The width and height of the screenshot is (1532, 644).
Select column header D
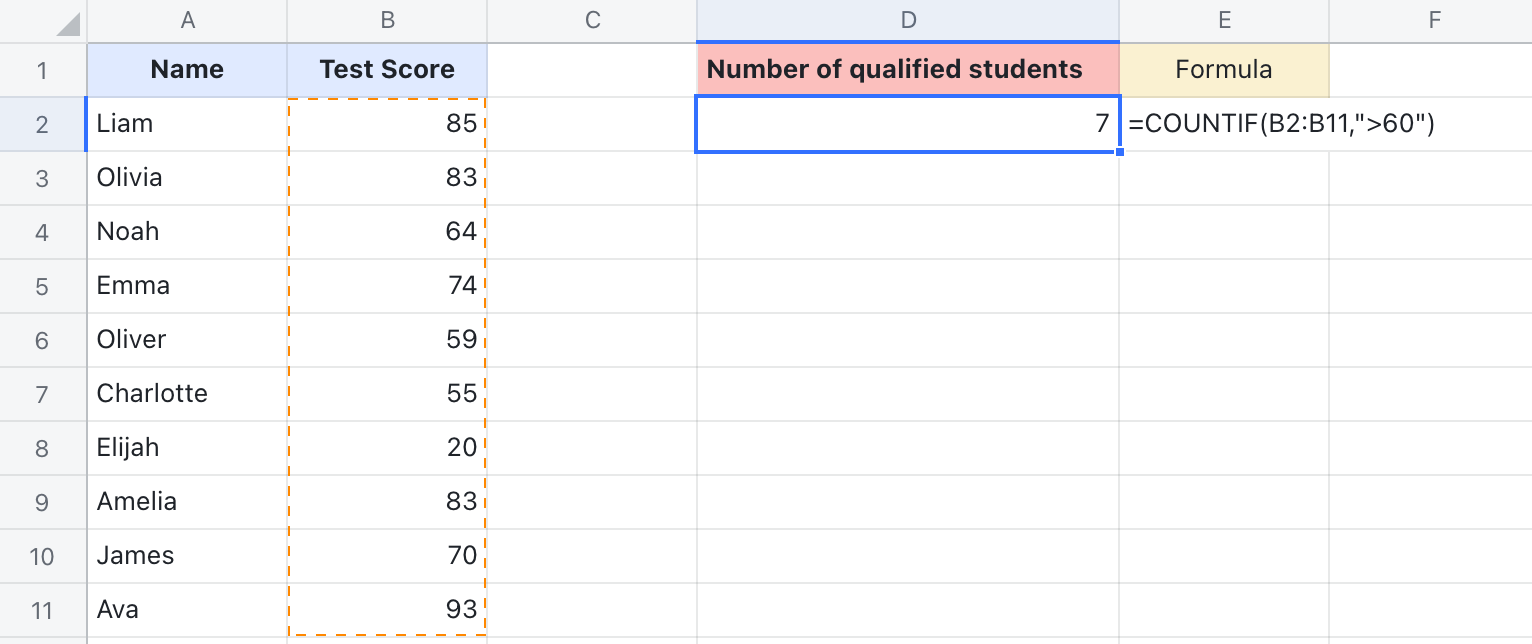(x=908, y=20)
